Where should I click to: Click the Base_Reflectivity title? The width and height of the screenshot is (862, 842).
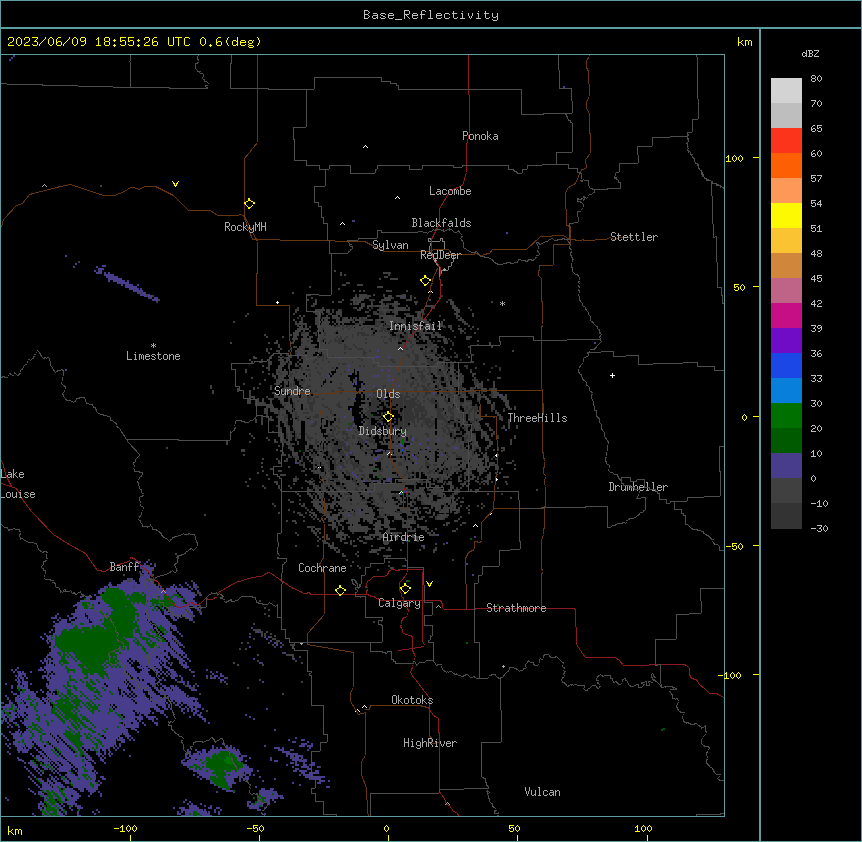click(x=431, y=15)
